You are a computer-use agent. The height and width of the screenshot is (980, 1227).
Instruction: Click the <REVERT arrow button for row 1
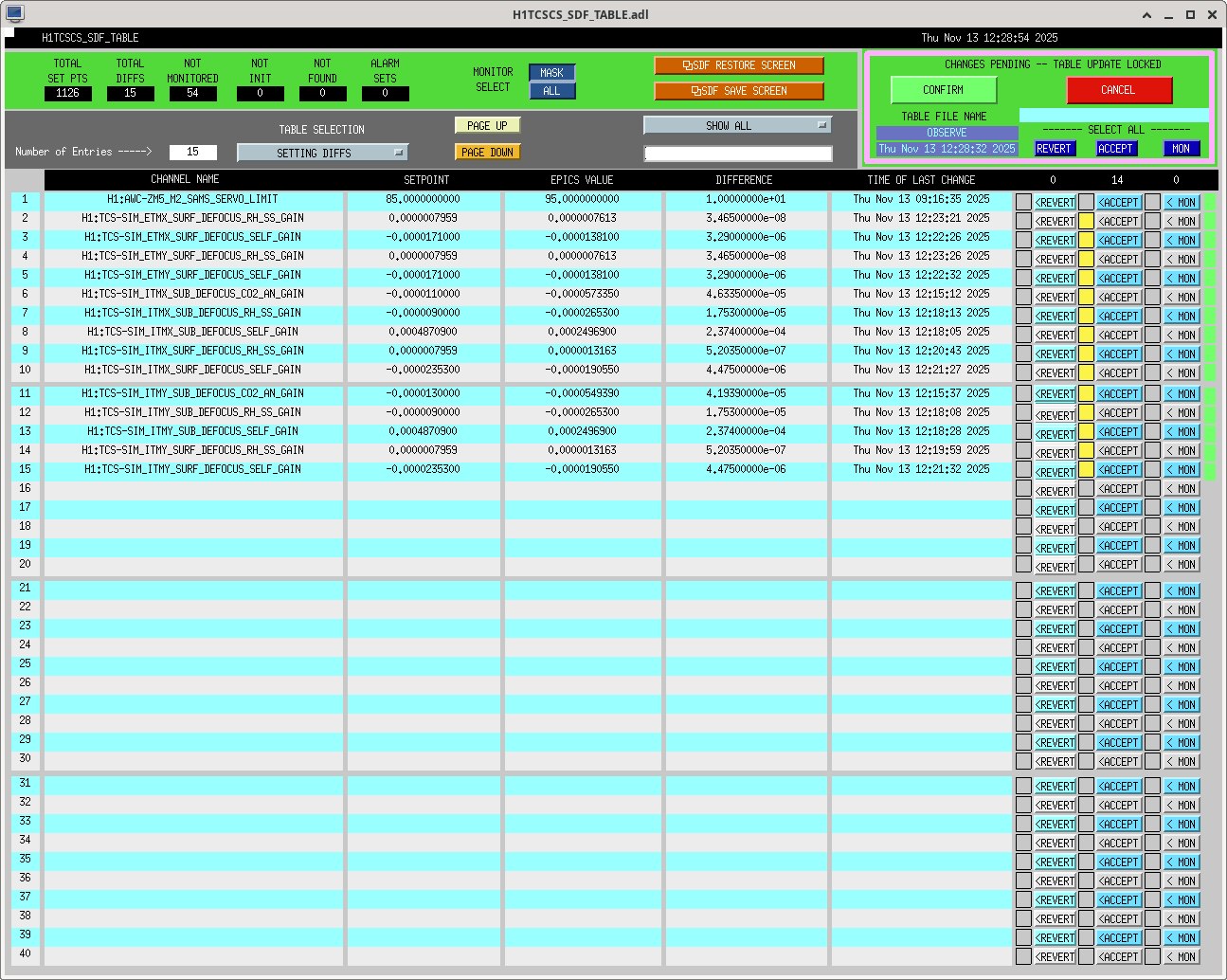coord(1055,202)
